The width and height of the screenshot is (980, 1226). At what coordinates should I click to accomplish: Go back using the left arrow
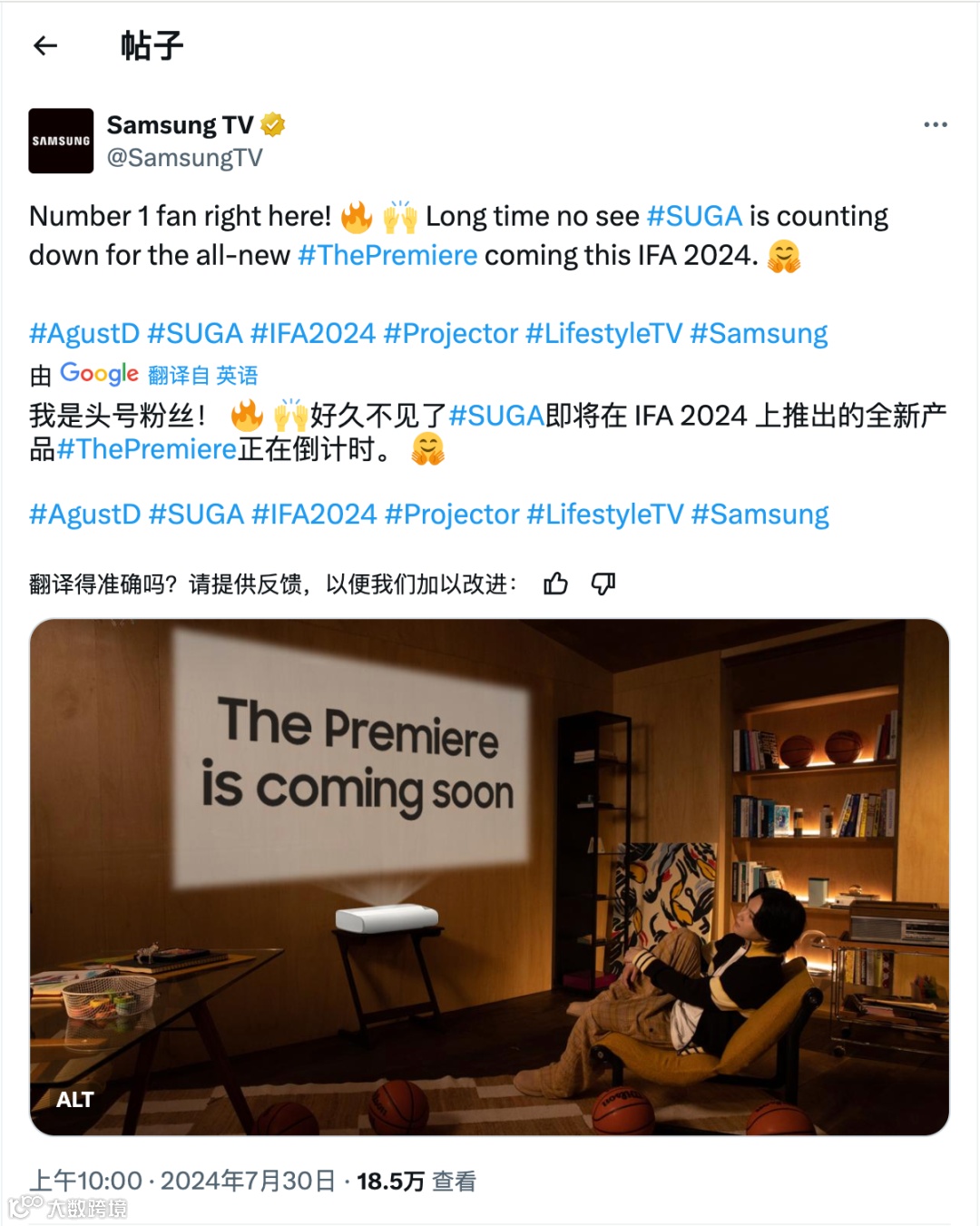45,45
